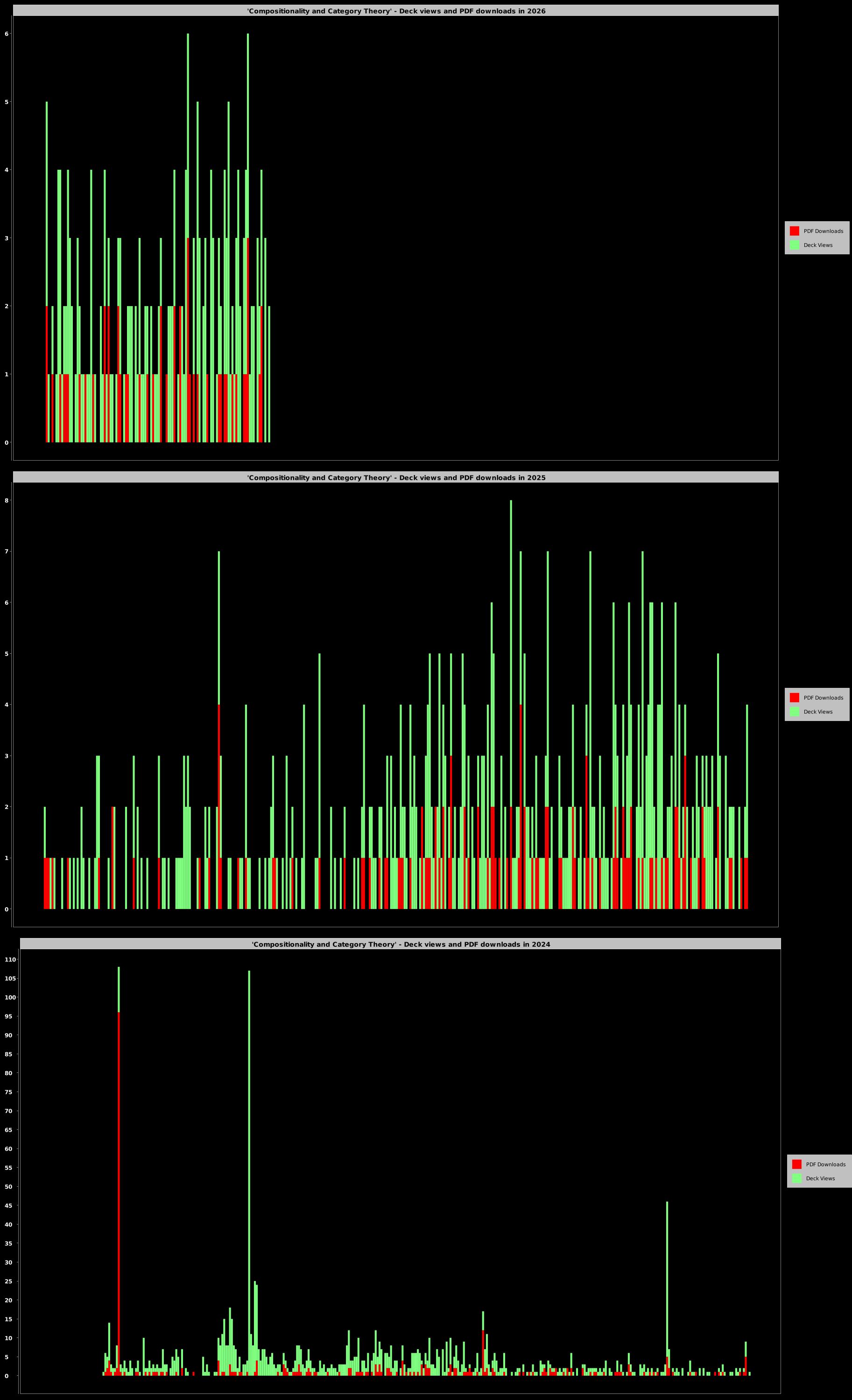Image resolution: width=852 pixels, height=1400 pixels.
Task: Select 'PDF Downloads' legend label for 2025 chart
Action: tap(823, 698)
